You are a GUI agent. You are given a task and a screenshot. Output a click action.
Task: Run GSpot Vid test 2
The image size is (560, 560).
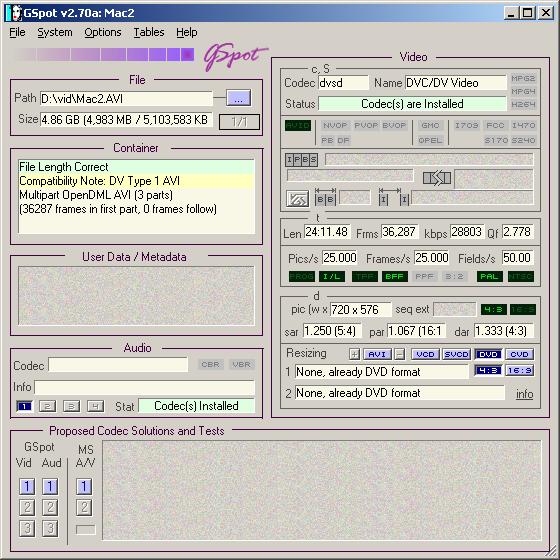[x=27, y=507]
